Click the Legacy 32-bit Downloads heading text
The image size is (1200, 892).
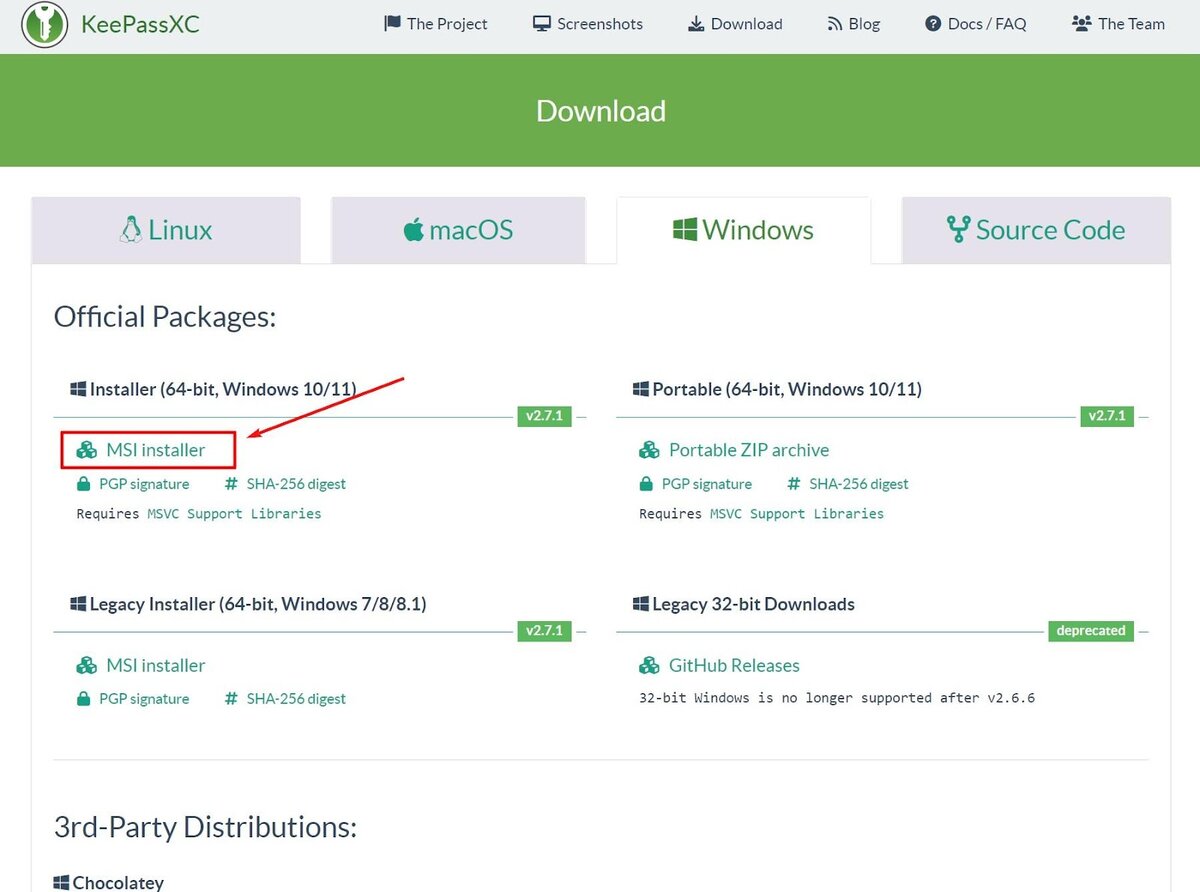pyautogui.click(x=753, y=604)
